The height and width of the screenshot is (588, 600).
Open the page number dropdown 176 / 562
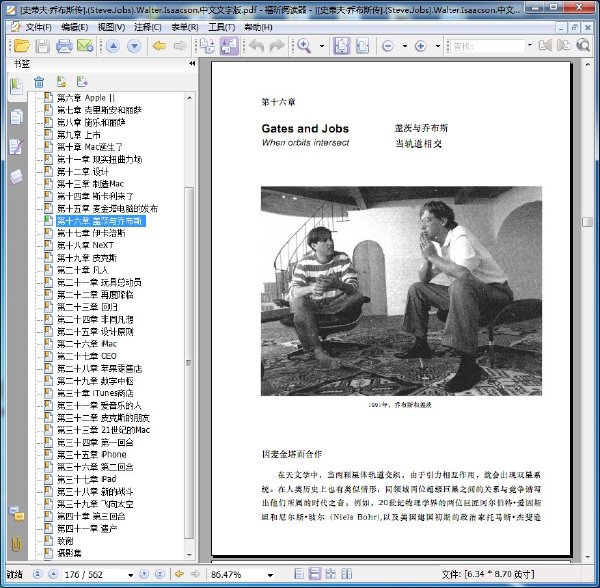click(130, 575)
